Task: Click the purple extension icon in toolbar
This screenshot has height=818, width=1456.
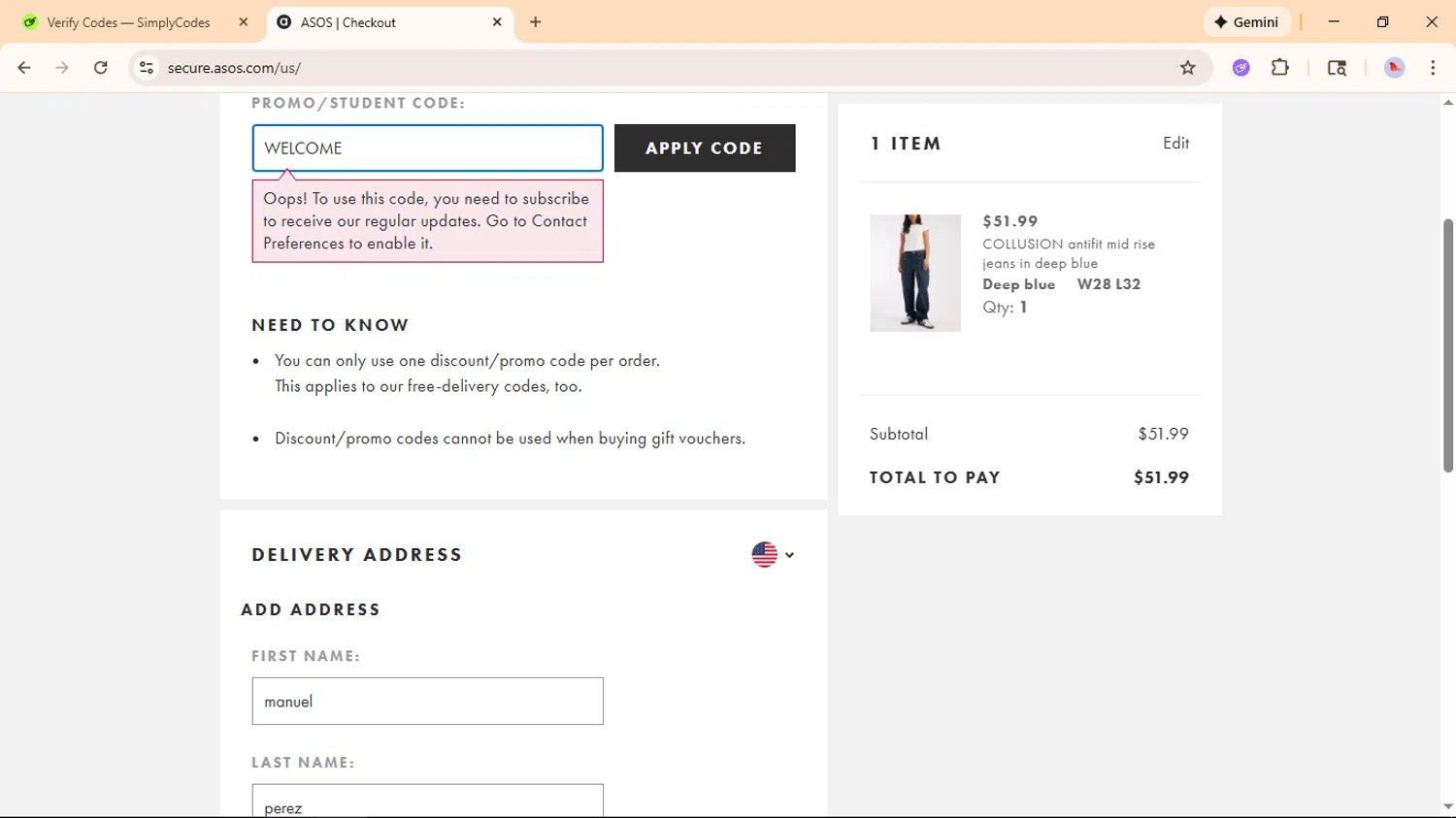Action: (1241, 68)
